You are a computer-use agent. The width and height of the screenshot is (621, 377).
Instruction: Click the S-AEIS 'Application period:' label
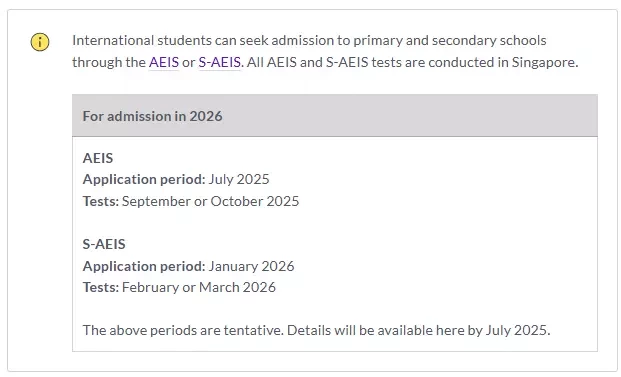(144, 266)
